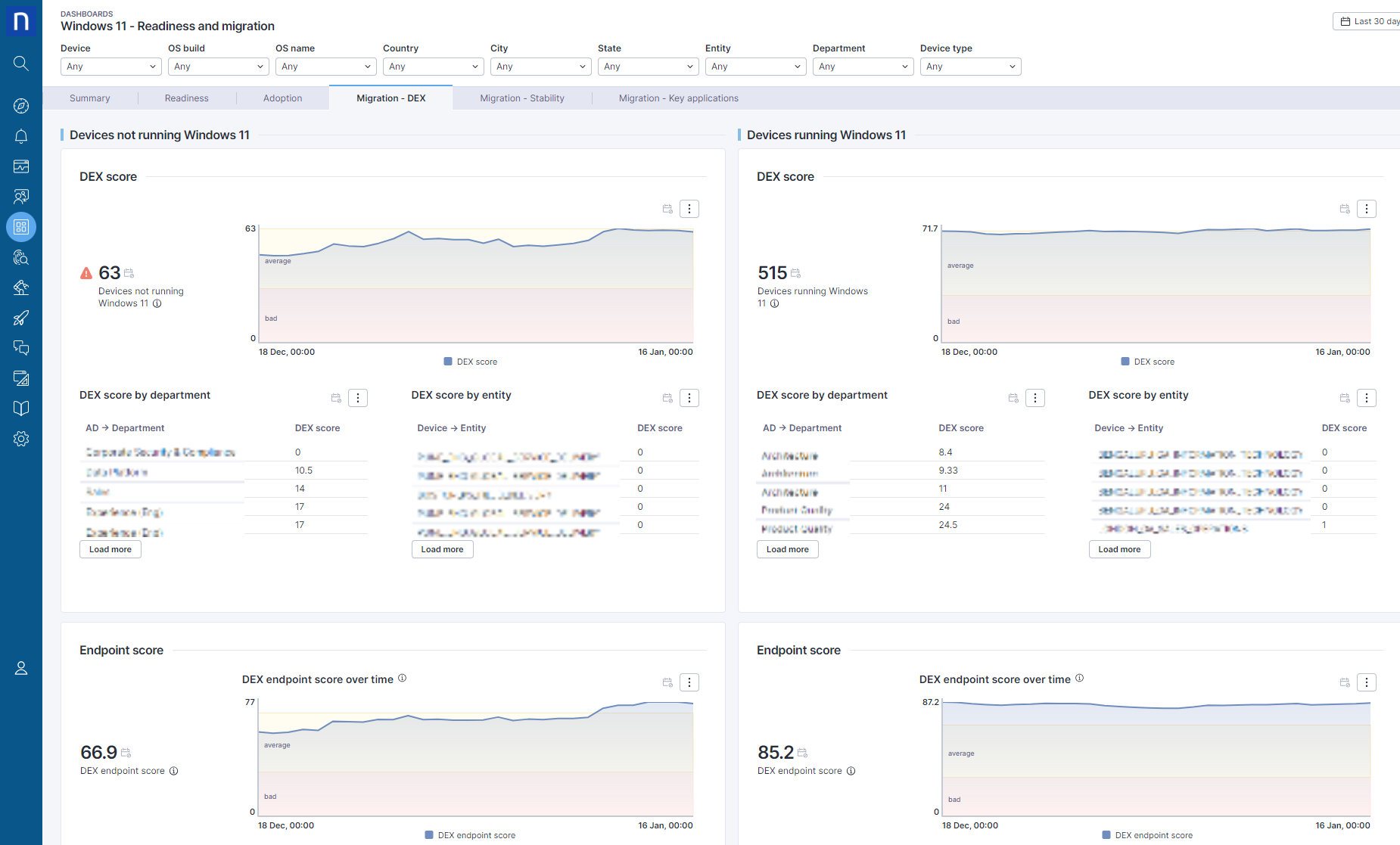Expand the City filter dropdown
1400x845 pixels.
541,67
